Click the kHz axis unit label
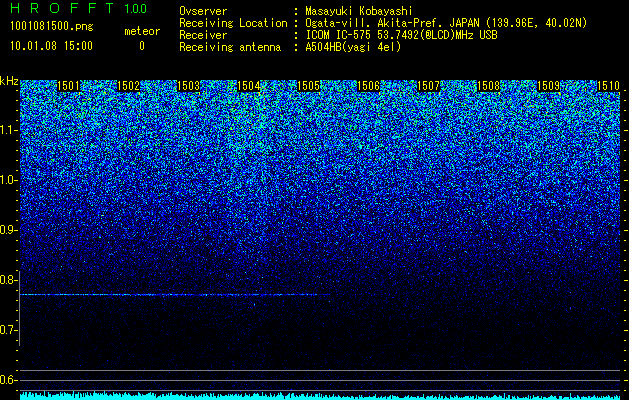 pos(9,81)
